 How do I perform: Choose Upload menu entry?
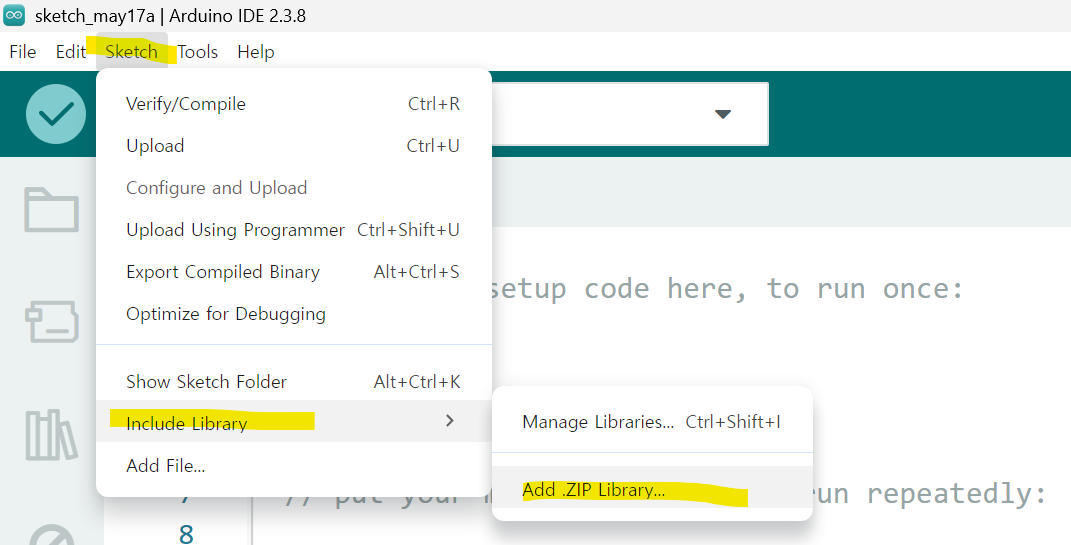[294, 145]
